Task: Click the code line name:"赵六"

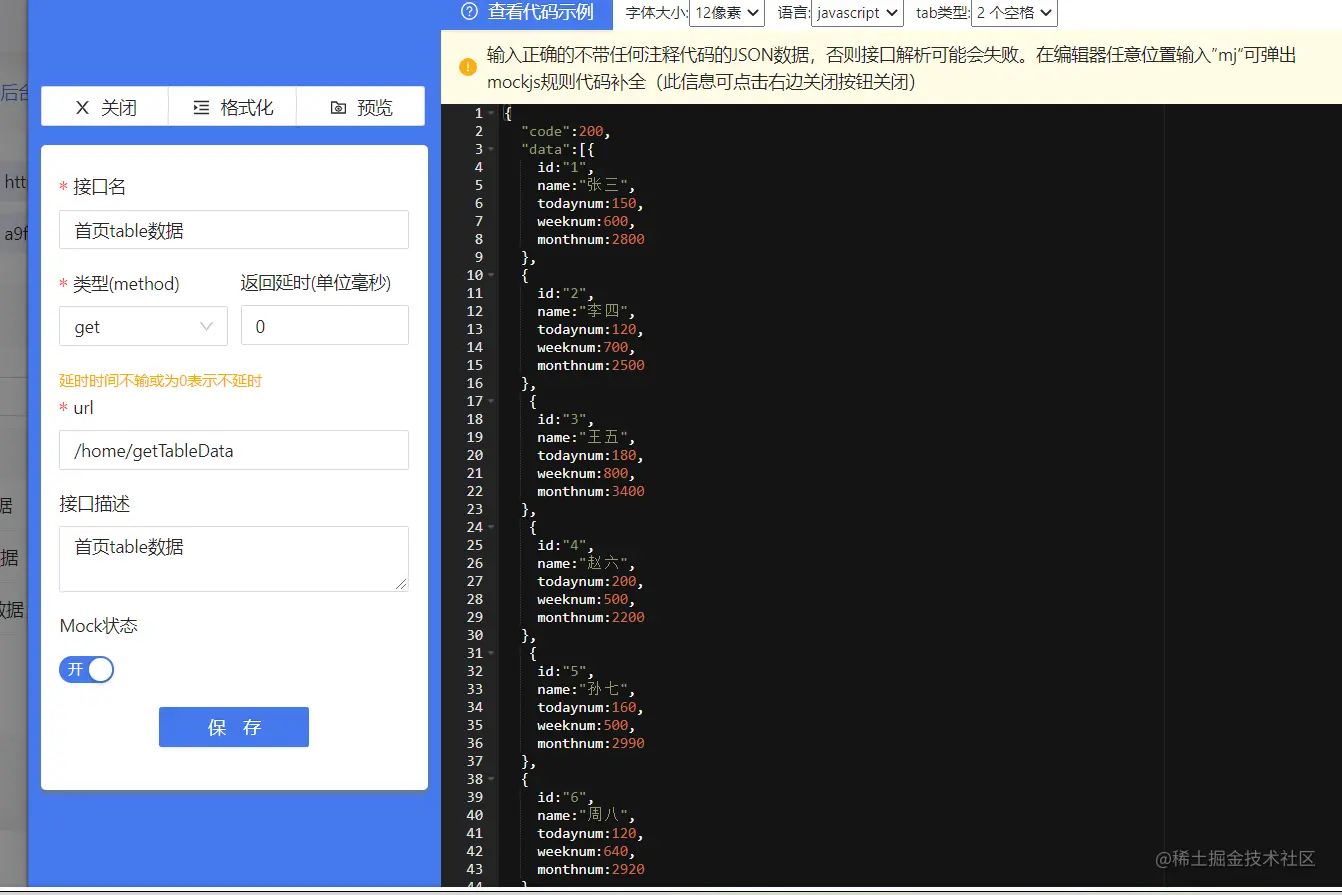Action: [x=586, y=563]
